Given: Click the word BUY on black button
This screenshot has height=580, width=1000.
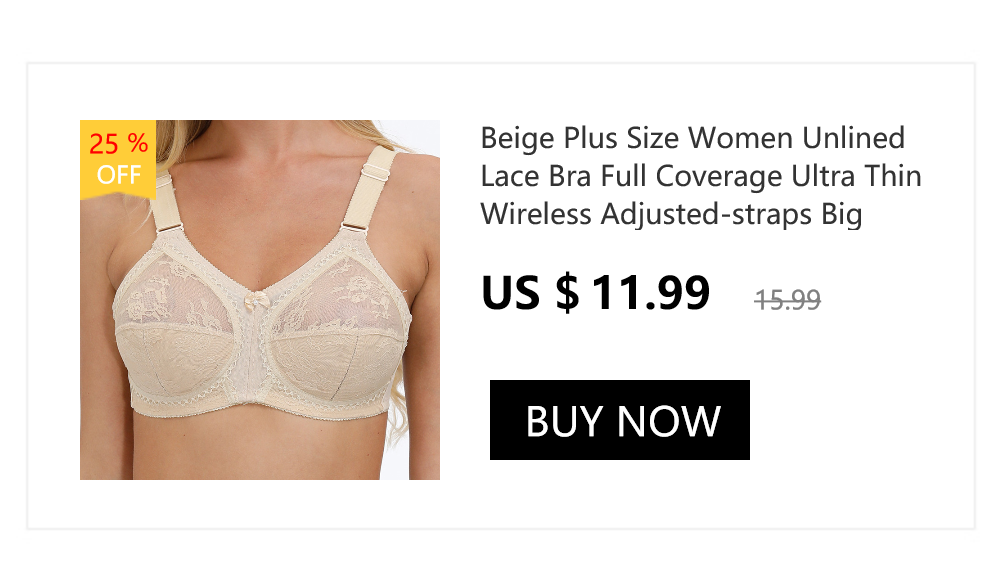Looking at the screenshot, I should click(x=564, y=421).
